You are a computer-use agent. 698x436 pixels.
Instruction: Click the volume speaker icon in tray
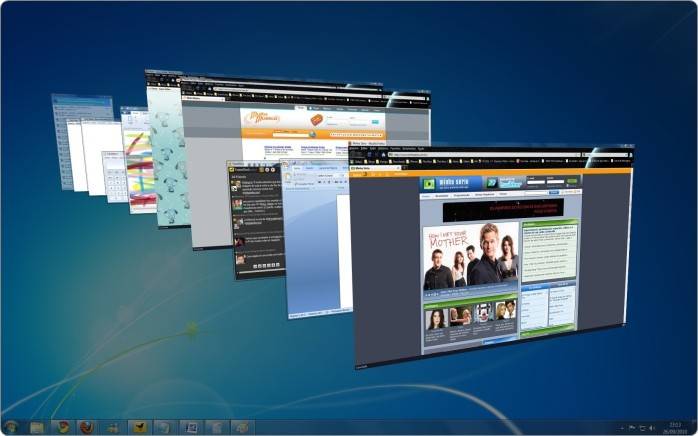pyautogui.click(x=652, y=428)
